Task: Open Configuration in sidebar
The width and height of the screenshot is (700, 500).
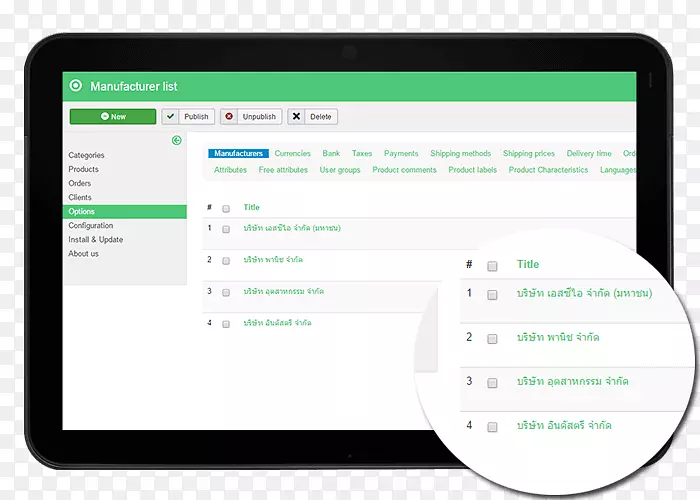Action: (91, 225)
